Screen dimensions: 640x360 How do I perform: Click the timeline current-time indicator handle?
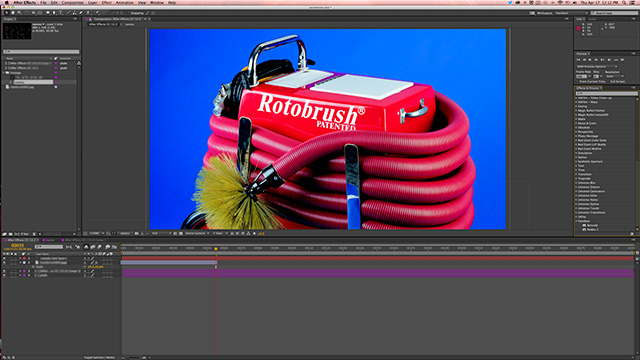(x=216, y=249)
